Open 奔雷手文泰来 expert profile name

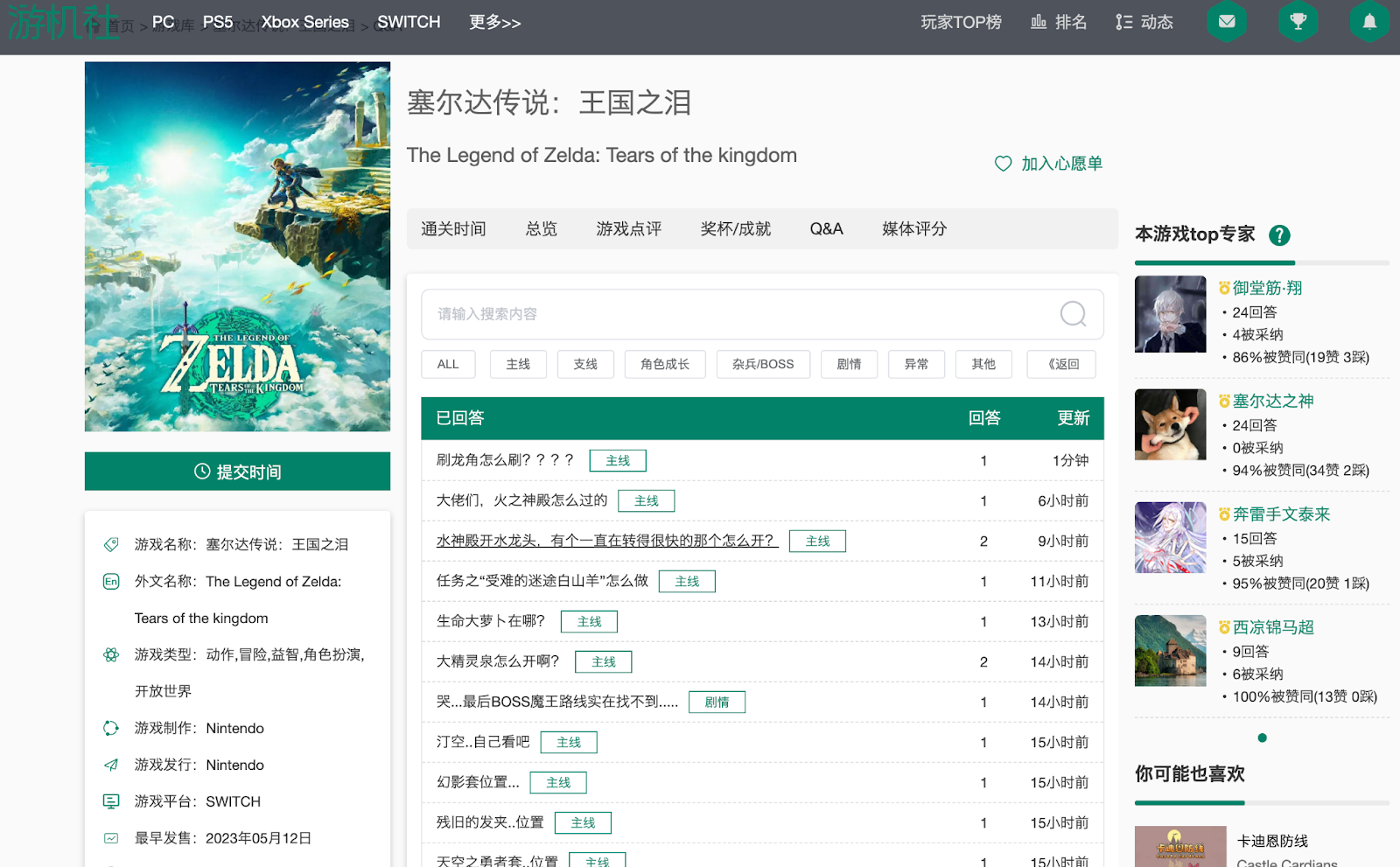pyautogui.click(x=1282, y=514)
